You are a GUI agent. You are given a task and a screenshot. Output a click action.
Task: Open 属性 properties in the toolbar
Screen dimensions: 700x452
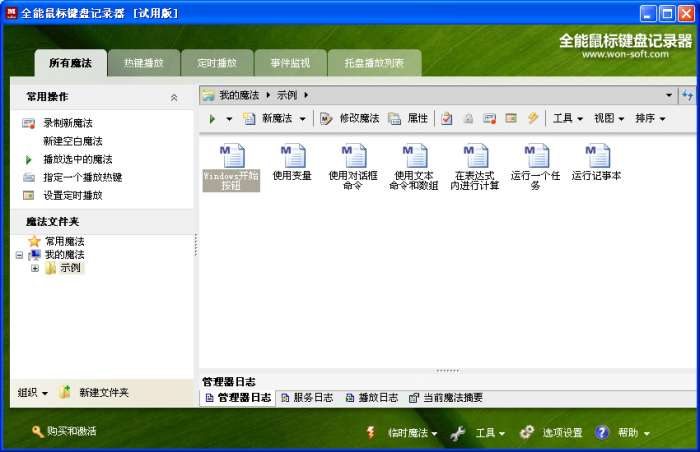click(x=408, y=119)
